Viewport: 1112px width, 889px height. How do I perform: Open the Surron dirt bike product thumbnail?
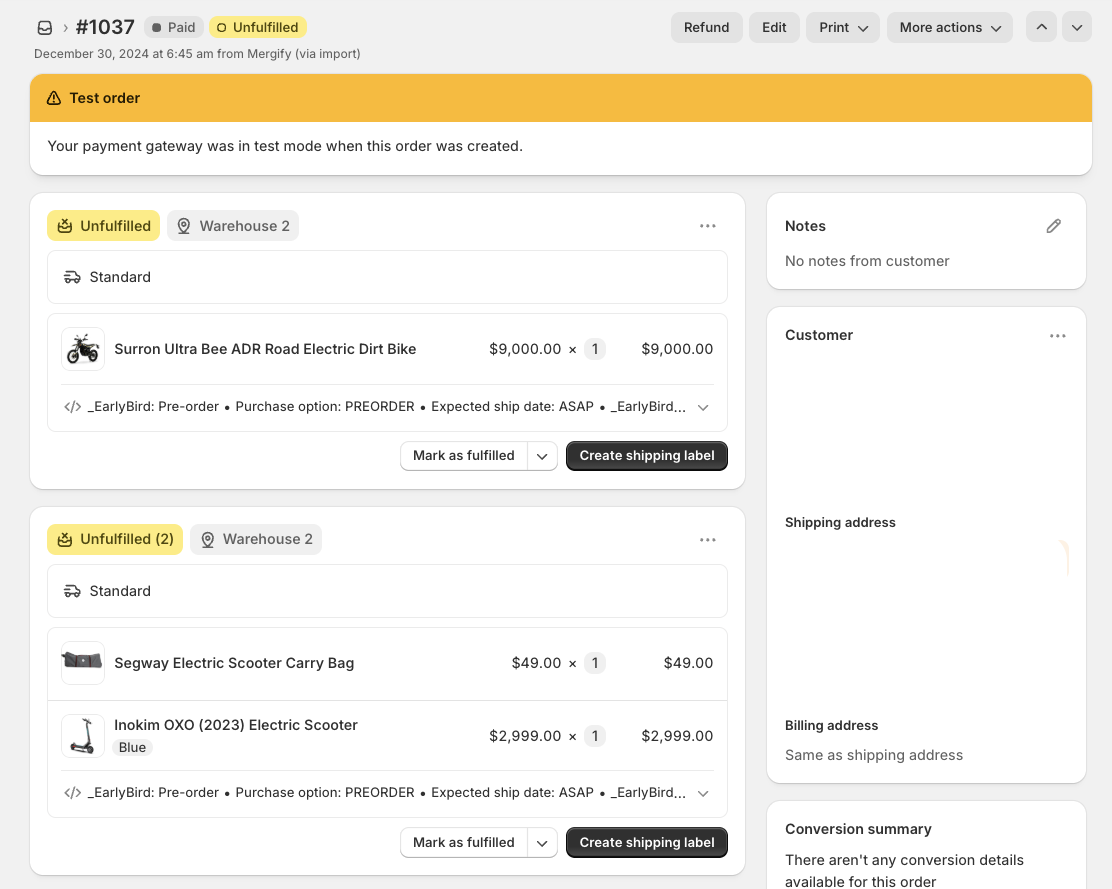click(x=82, y=349)
